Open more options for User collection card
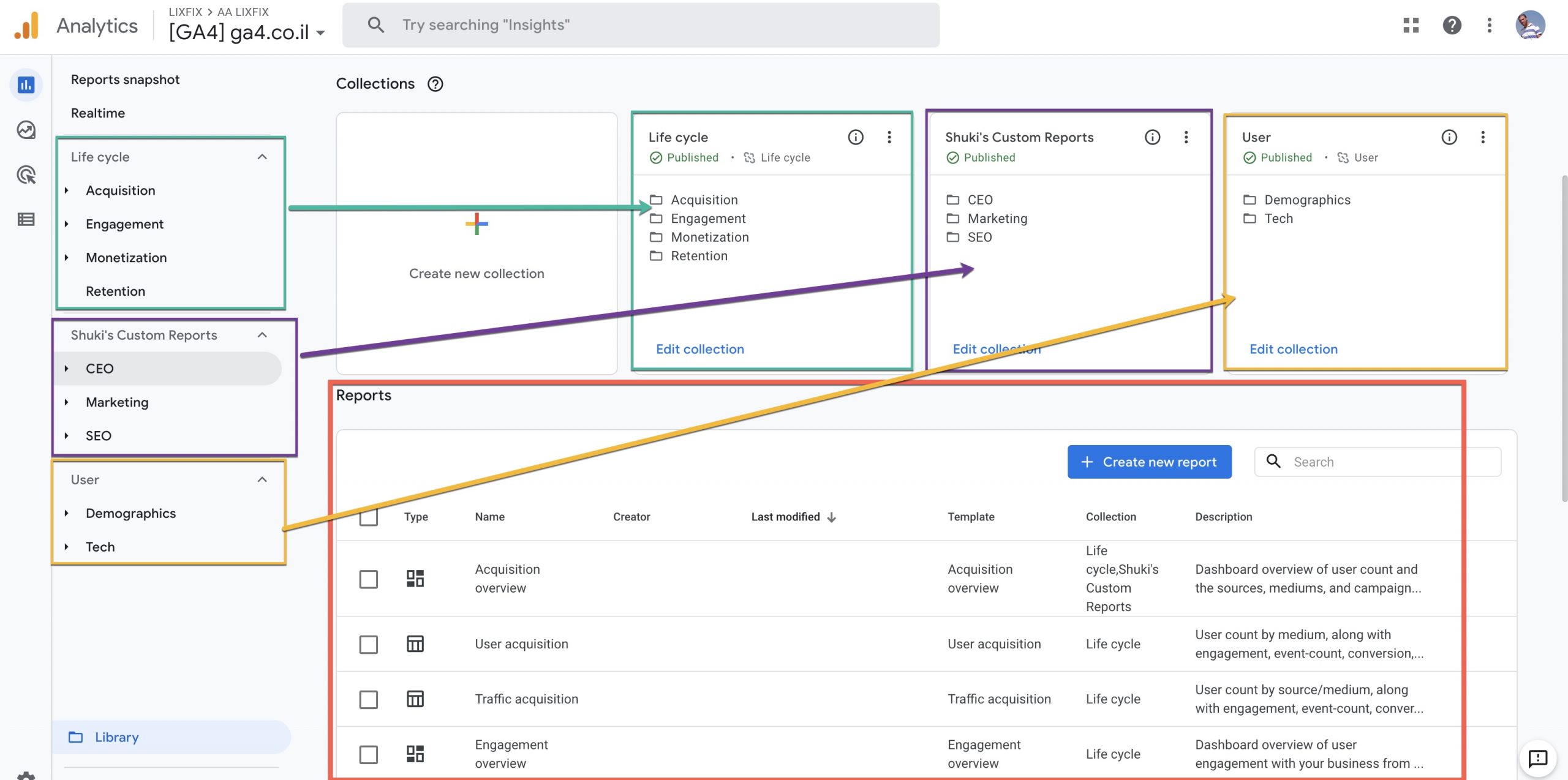Screen dimensions: 1568x780 click(x=1483, y=137)
